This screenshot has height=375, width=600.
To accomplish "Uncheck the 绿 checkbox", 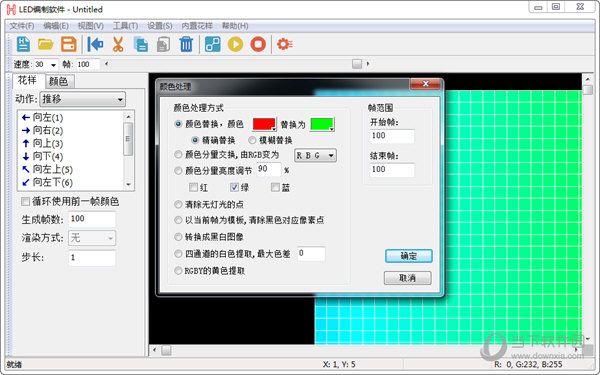I will [x=234, y=187].
